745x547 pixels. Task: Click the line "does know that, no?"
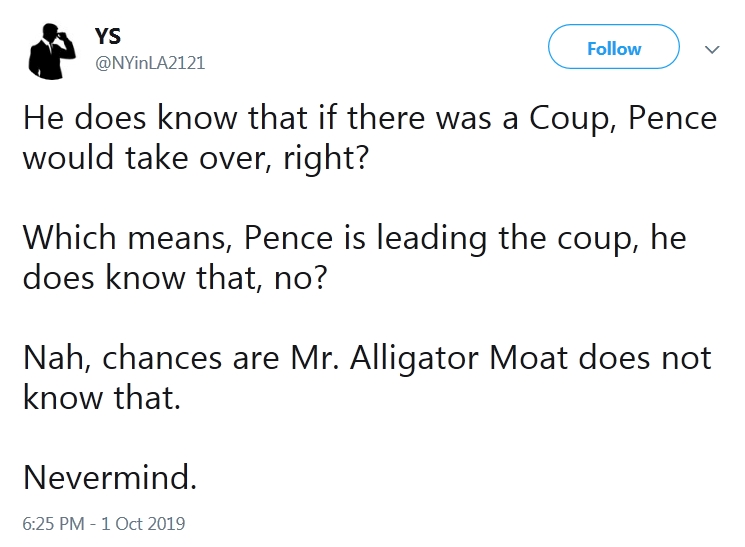point(175,278)
